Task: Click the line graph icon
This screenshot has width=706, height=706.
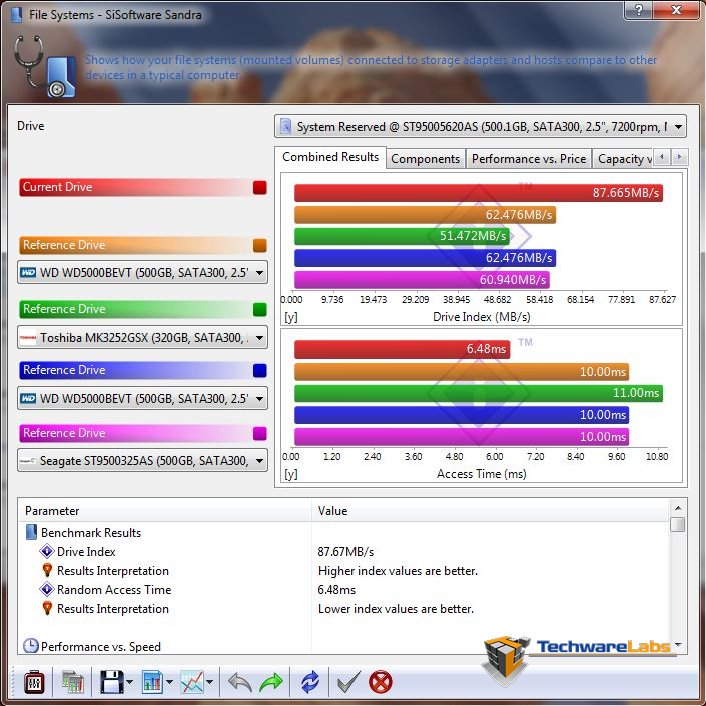Action: coord(192,683)
